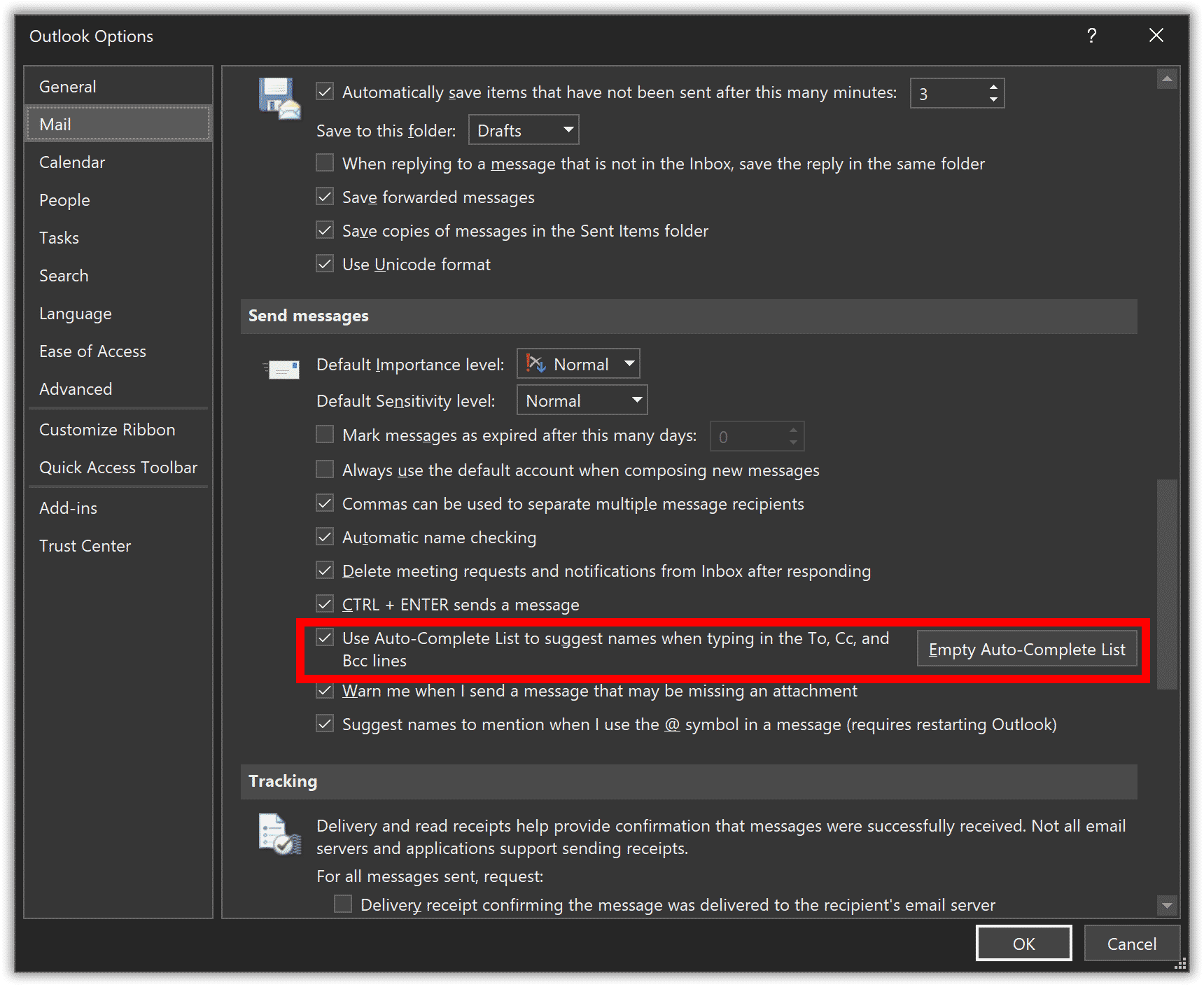Click Empty Auto-Complete List button
This screenshot has height=987, width=1204.
coord(1027,649)
